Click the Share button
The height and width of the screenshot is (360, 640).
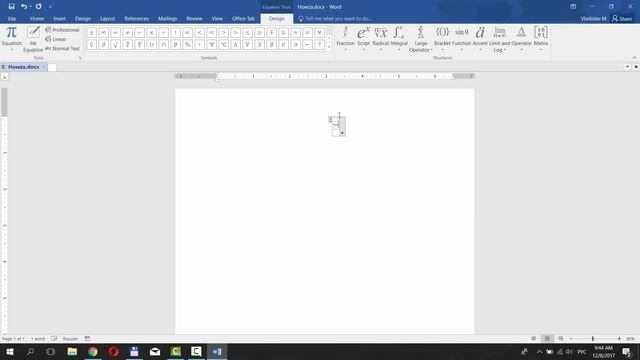[x=622, y=18]
